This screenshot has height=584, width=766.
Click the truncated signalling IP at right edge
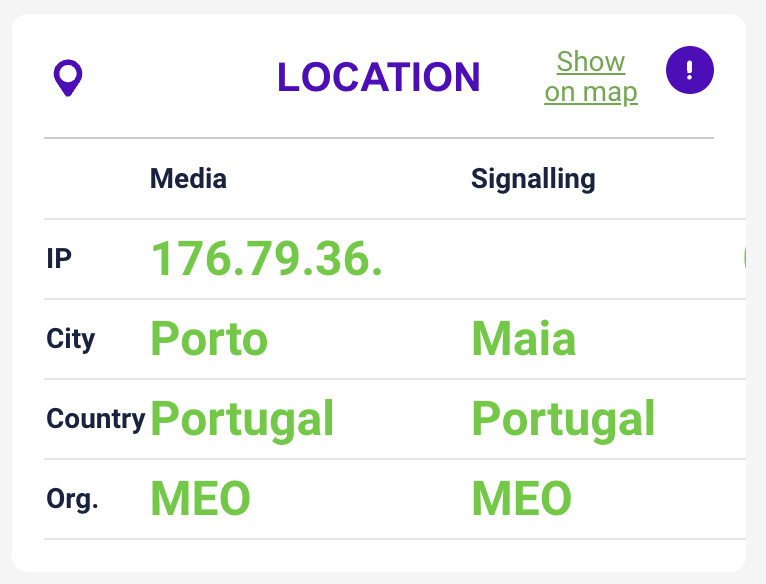745,259
